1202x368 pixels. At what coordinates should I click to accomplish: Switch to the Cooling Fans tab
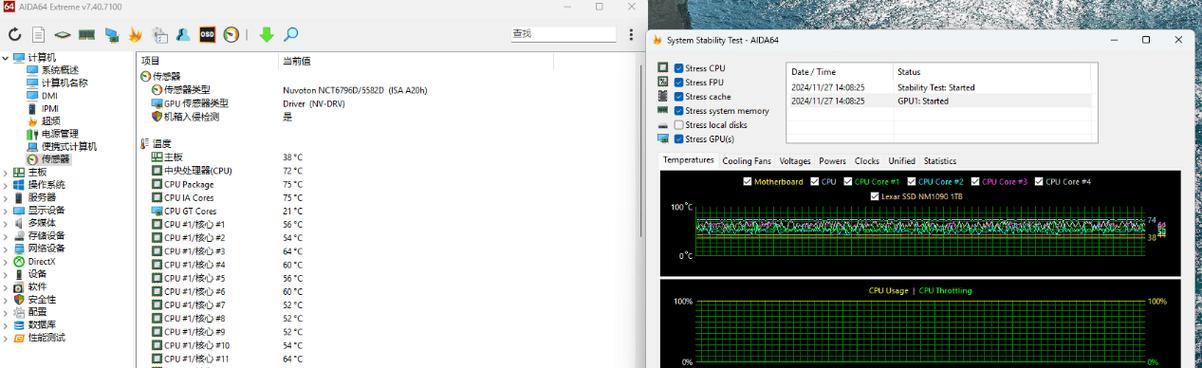(747, 161)
